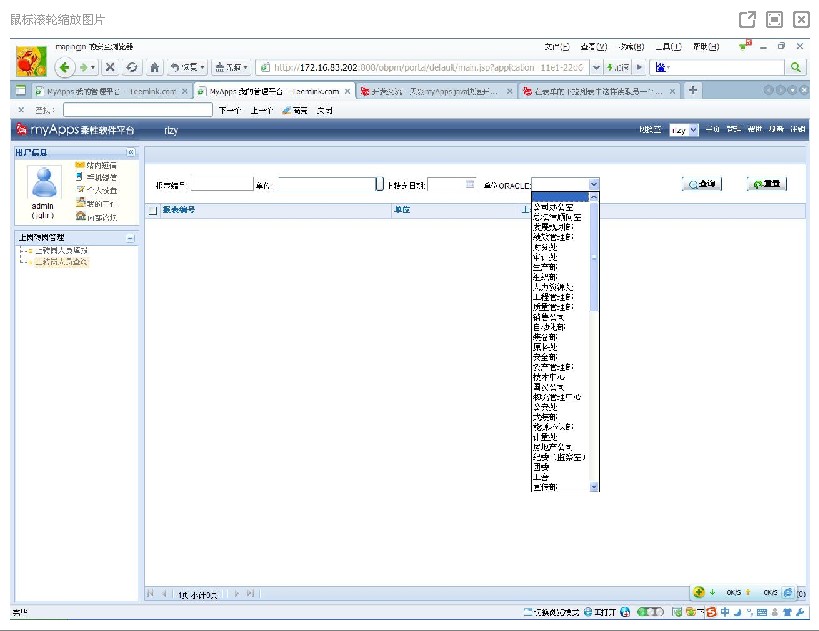
Task: Select the first item in job management tree
Action: 61,251
